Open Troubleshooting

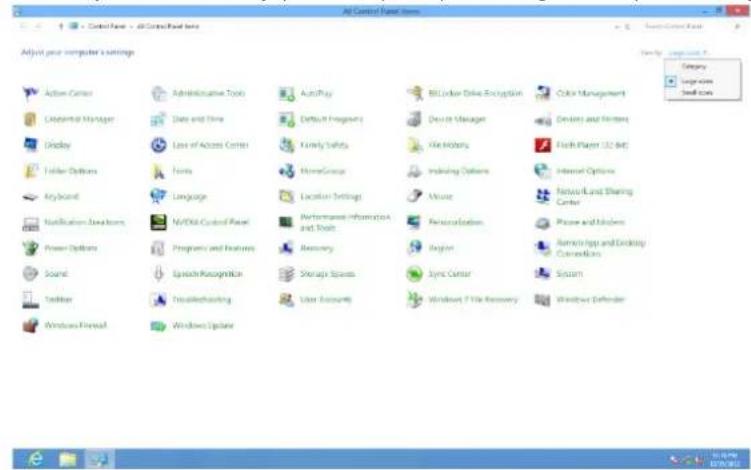coord(191,300)
